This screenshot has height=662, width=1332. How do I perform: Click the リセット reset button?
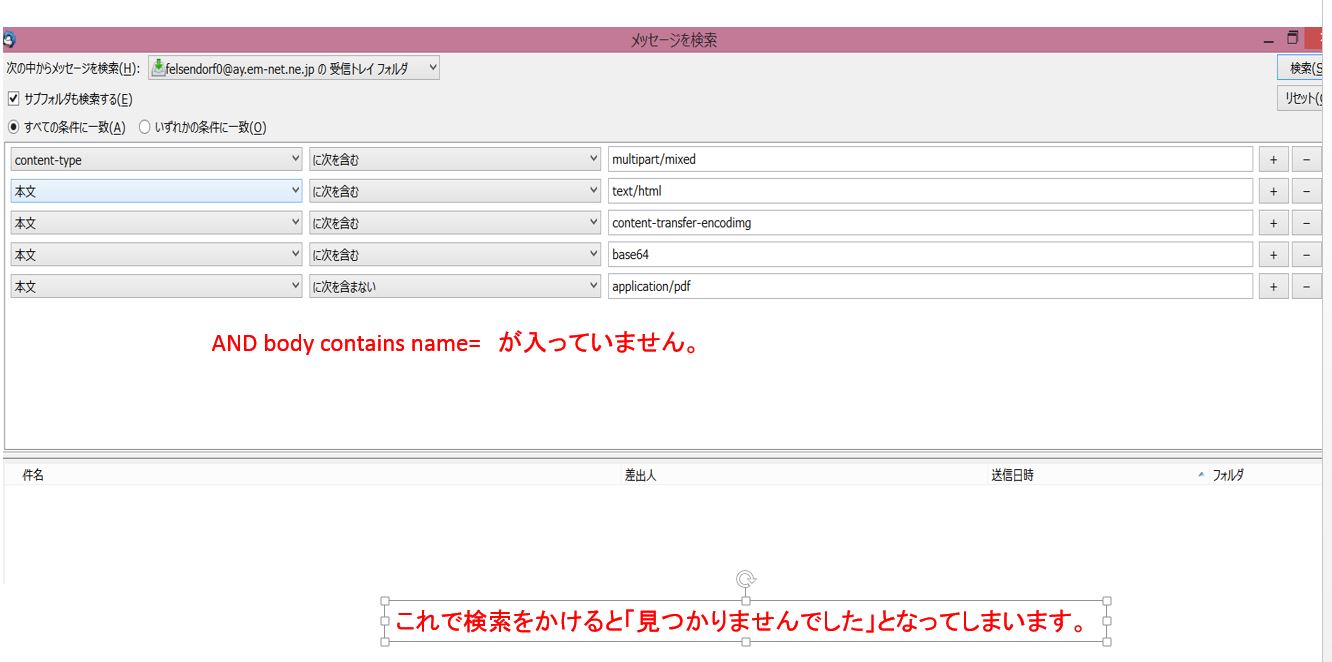(x=1300, y=99)
